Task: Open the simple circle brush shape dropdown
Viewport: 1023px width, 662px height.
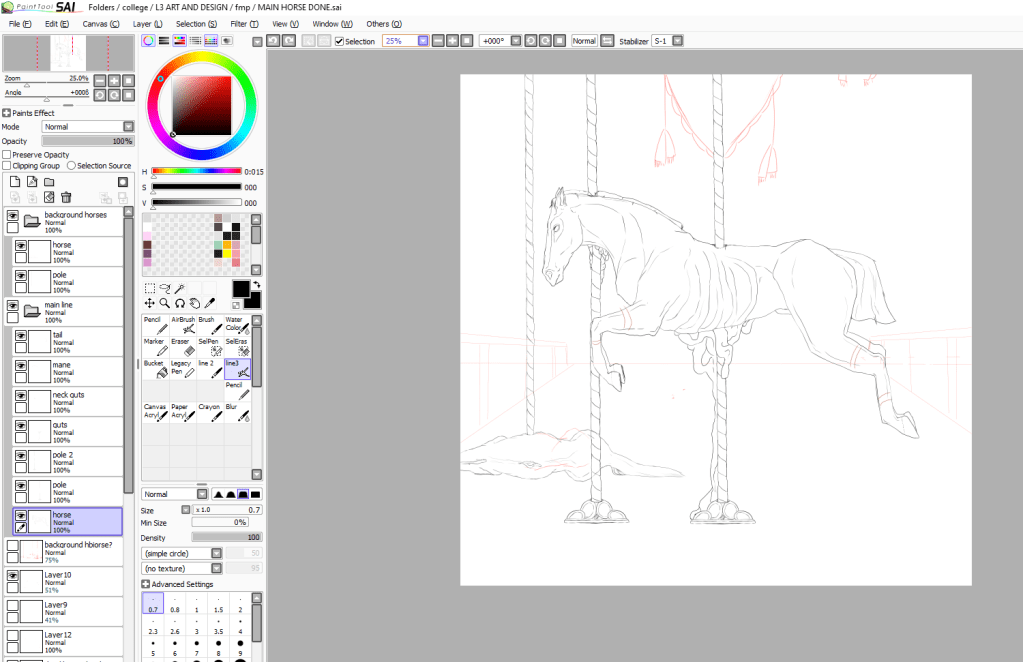Action: pos(182,553)
